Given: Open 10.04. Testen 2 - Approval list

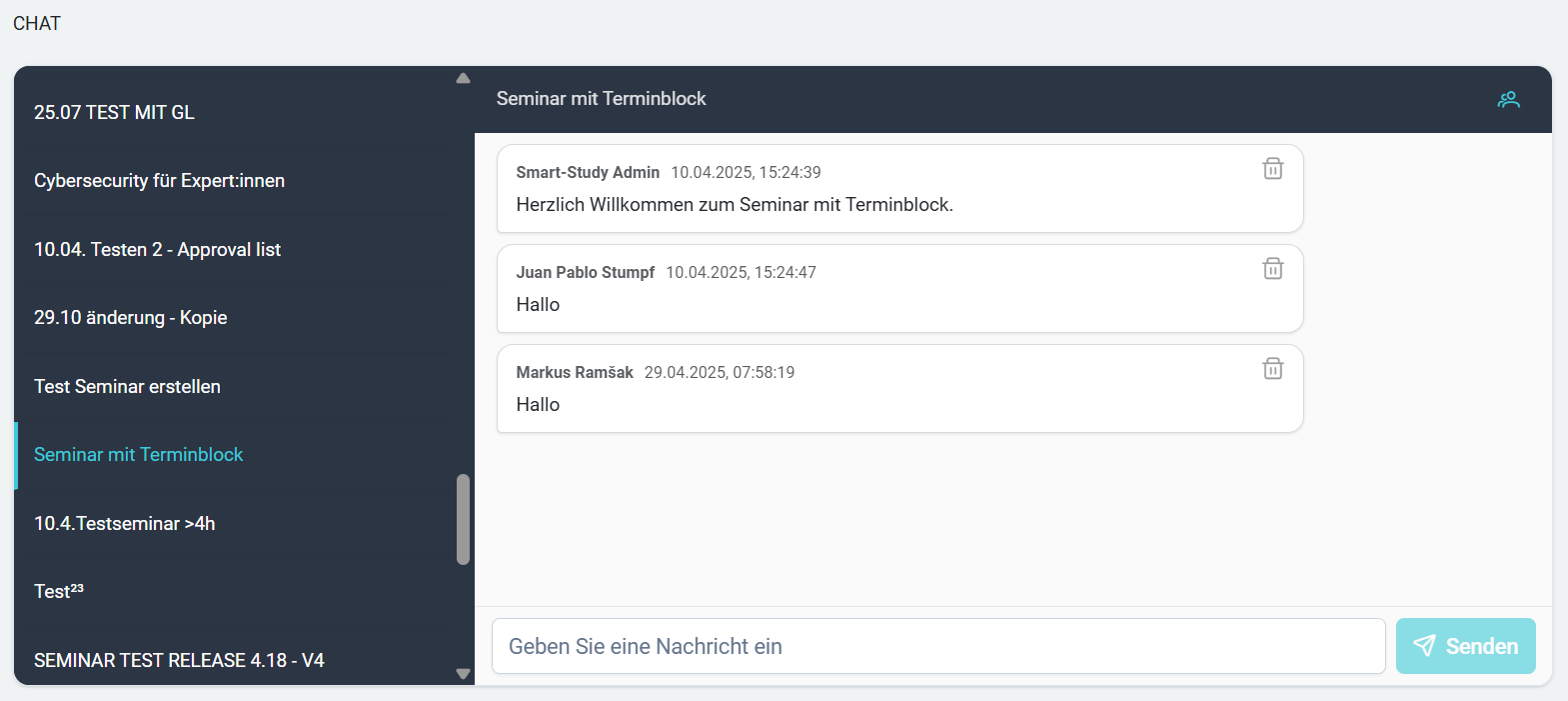Looking at the screenshot, I should tap(235, 249).
